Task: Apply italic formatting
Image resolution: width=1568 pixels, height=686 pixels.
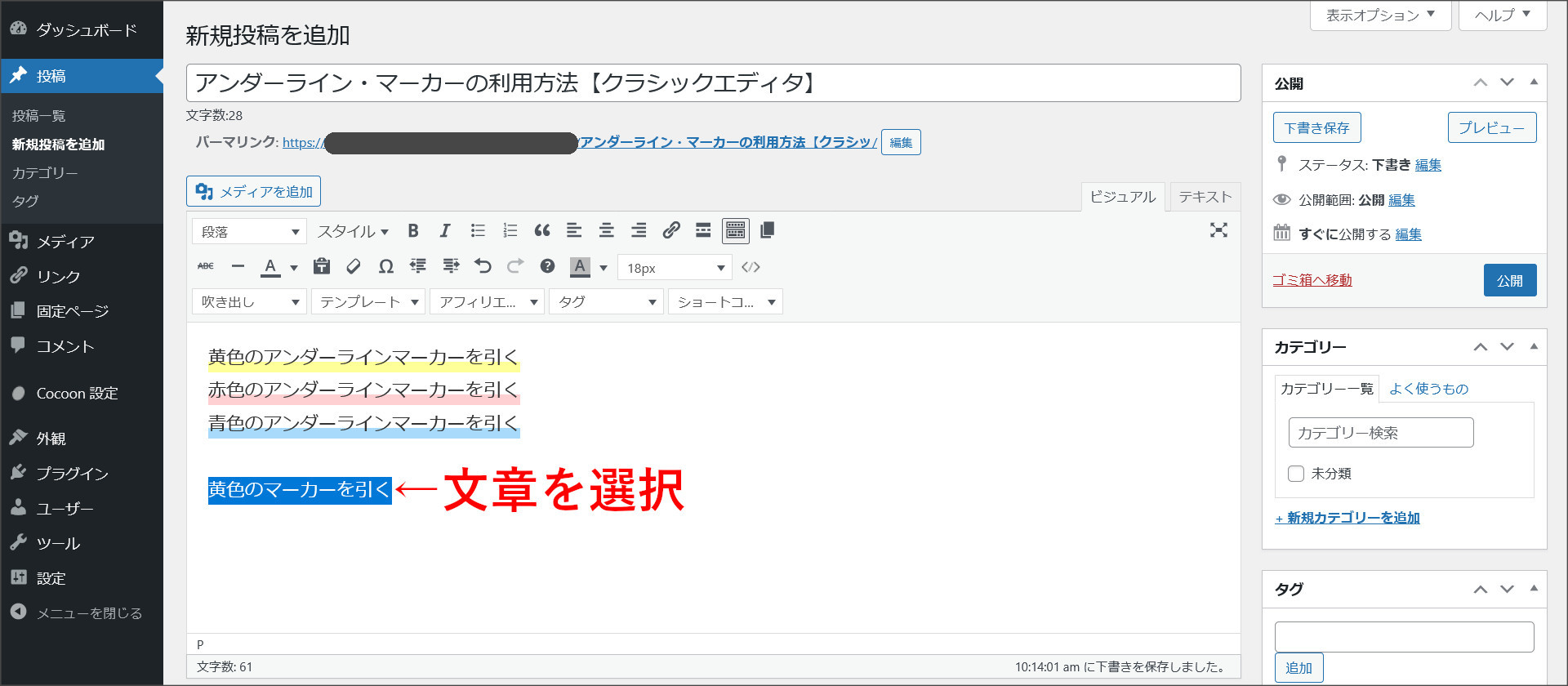Action: (445, 231)
